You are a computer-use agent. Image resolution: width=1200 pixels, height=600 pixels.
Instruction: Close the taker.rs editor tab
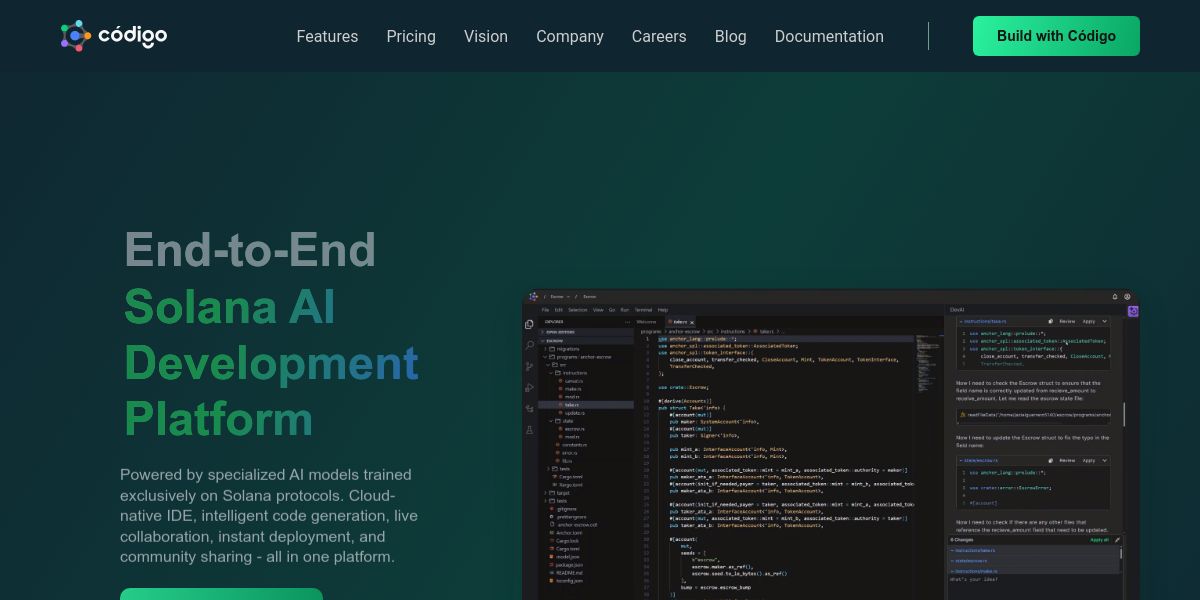click(692, 322)
